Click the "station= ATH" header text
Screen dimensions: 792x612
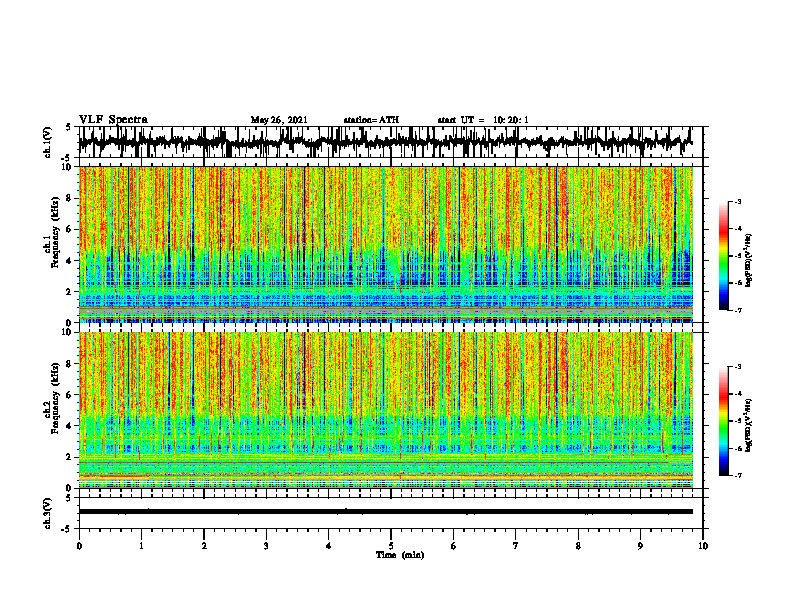371,120
